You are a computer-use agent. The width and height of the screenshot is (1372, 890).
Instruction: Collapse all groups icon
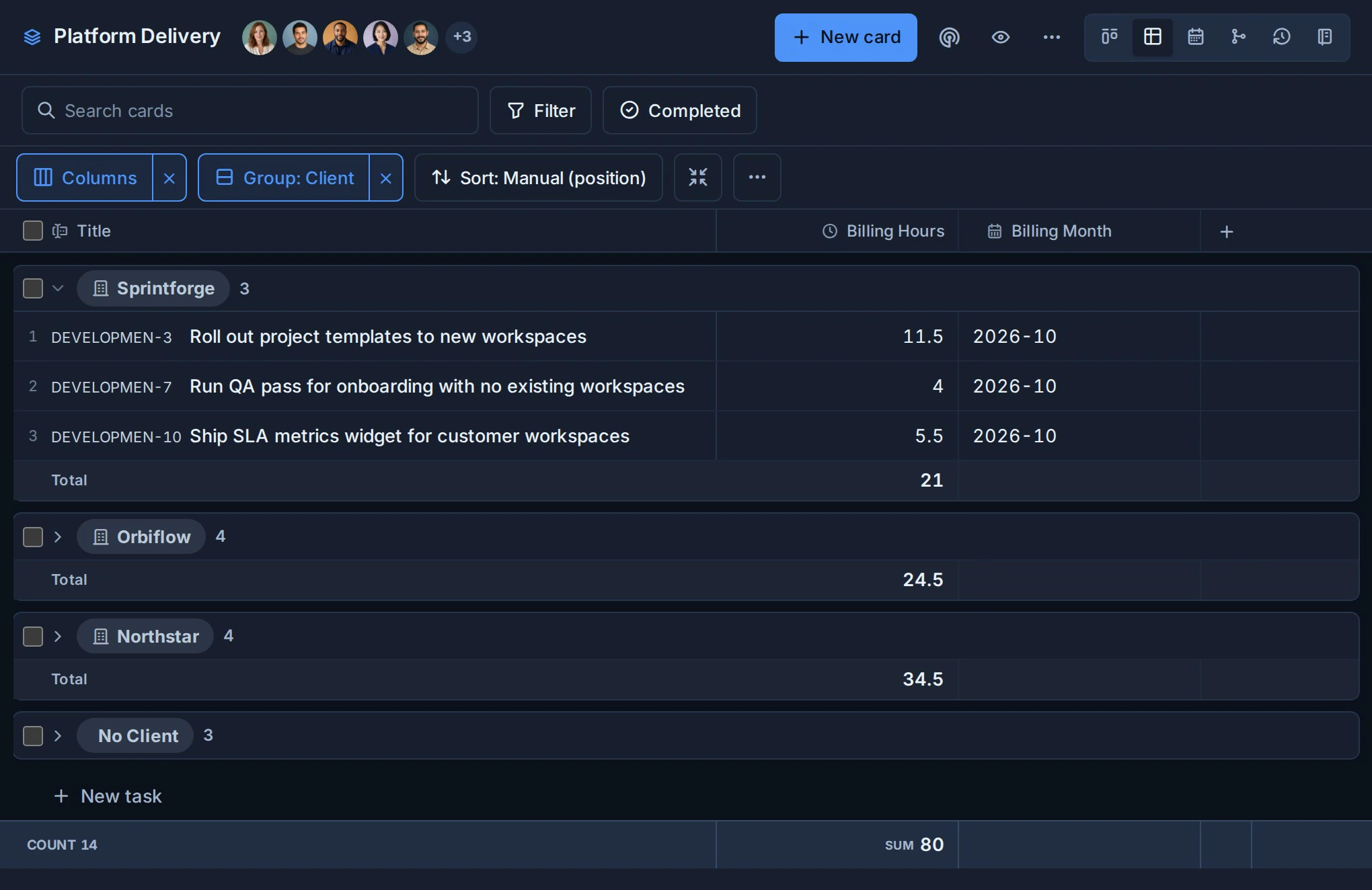[698, 177]
